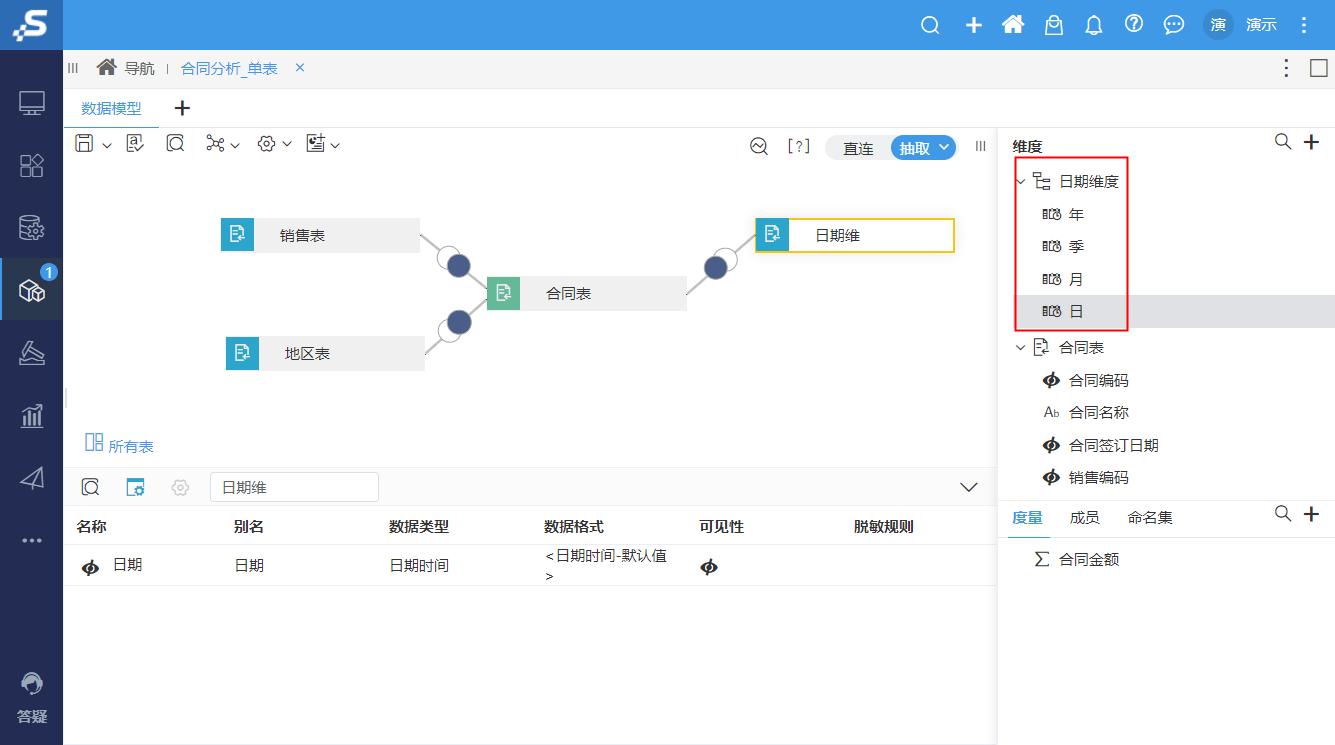Image resolution: width=1335 pixels, height=745 pixels.
Task: Click the rename/alias check icon in the toolbar
Action: [x=134, y=143]
